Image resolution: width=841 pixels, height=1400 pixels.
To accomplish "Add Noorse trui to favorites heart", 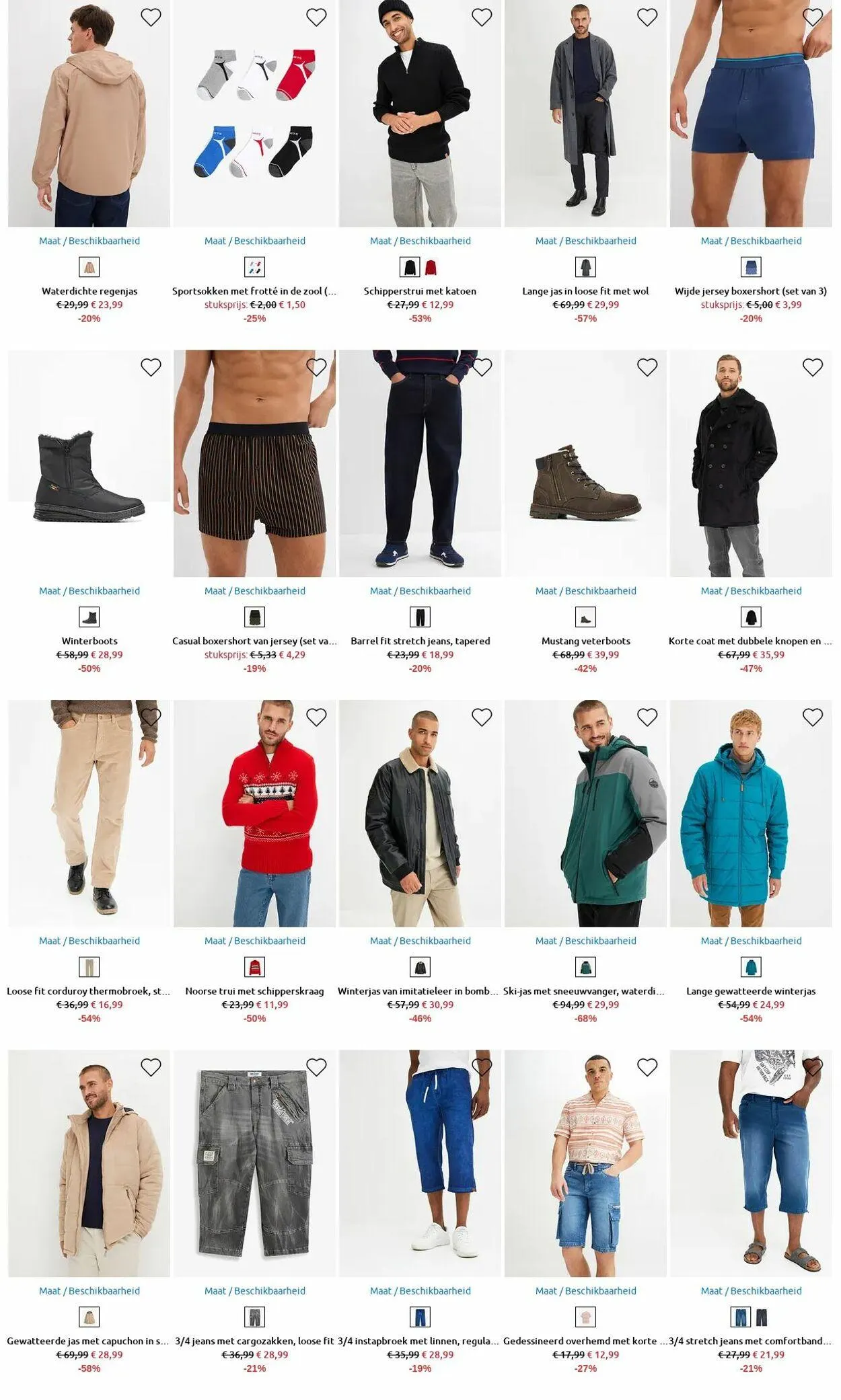I will [x=316, y=717].
